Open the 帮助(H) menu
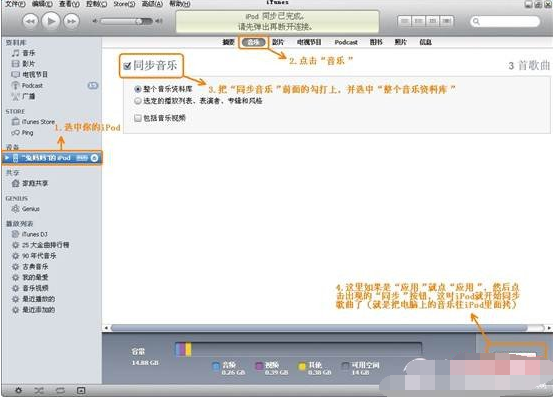The image size is (553, 398). pos(180,4)
